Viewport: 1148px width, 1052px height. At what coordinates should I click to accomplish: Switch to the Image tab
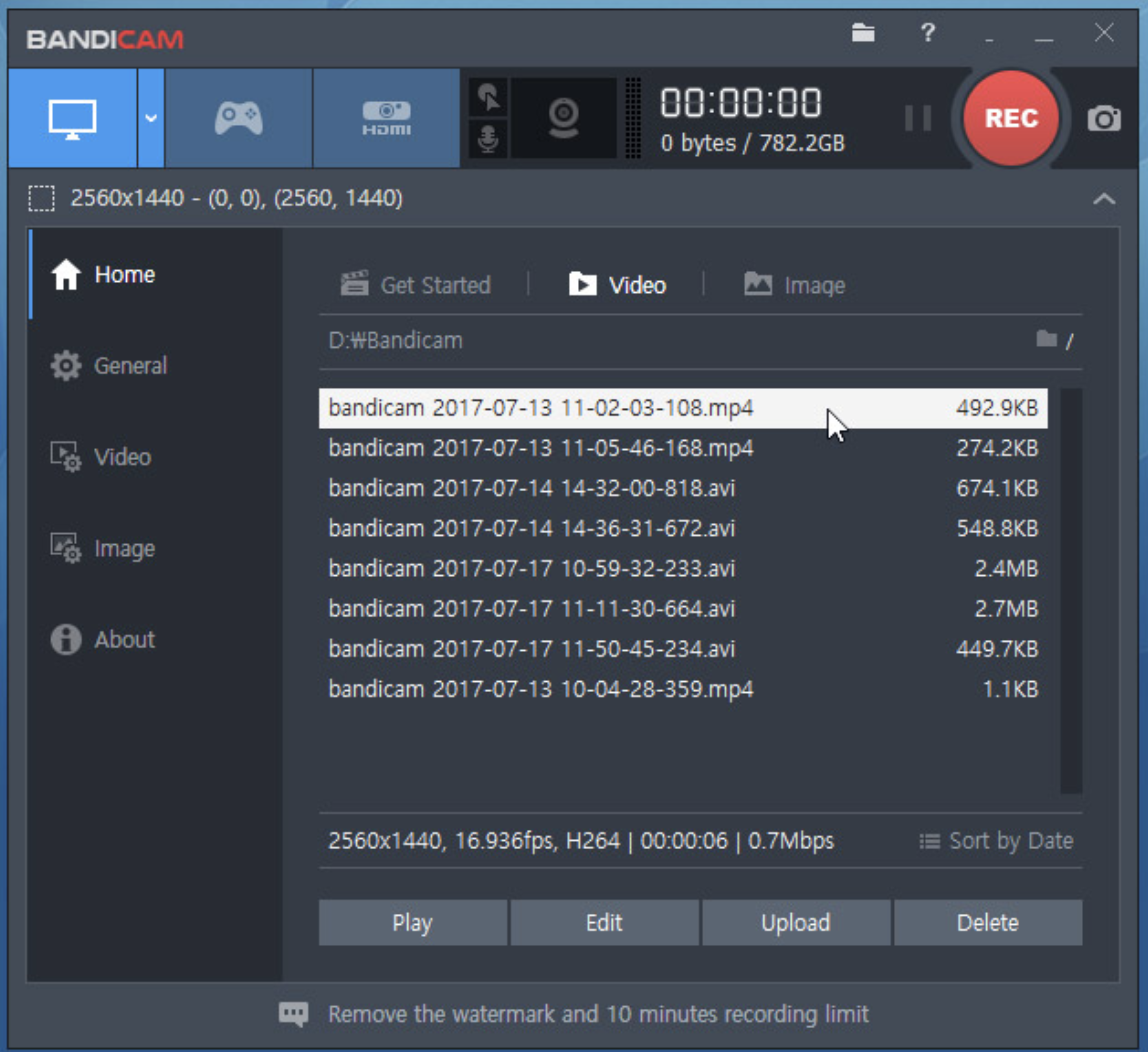pos(794,285)
